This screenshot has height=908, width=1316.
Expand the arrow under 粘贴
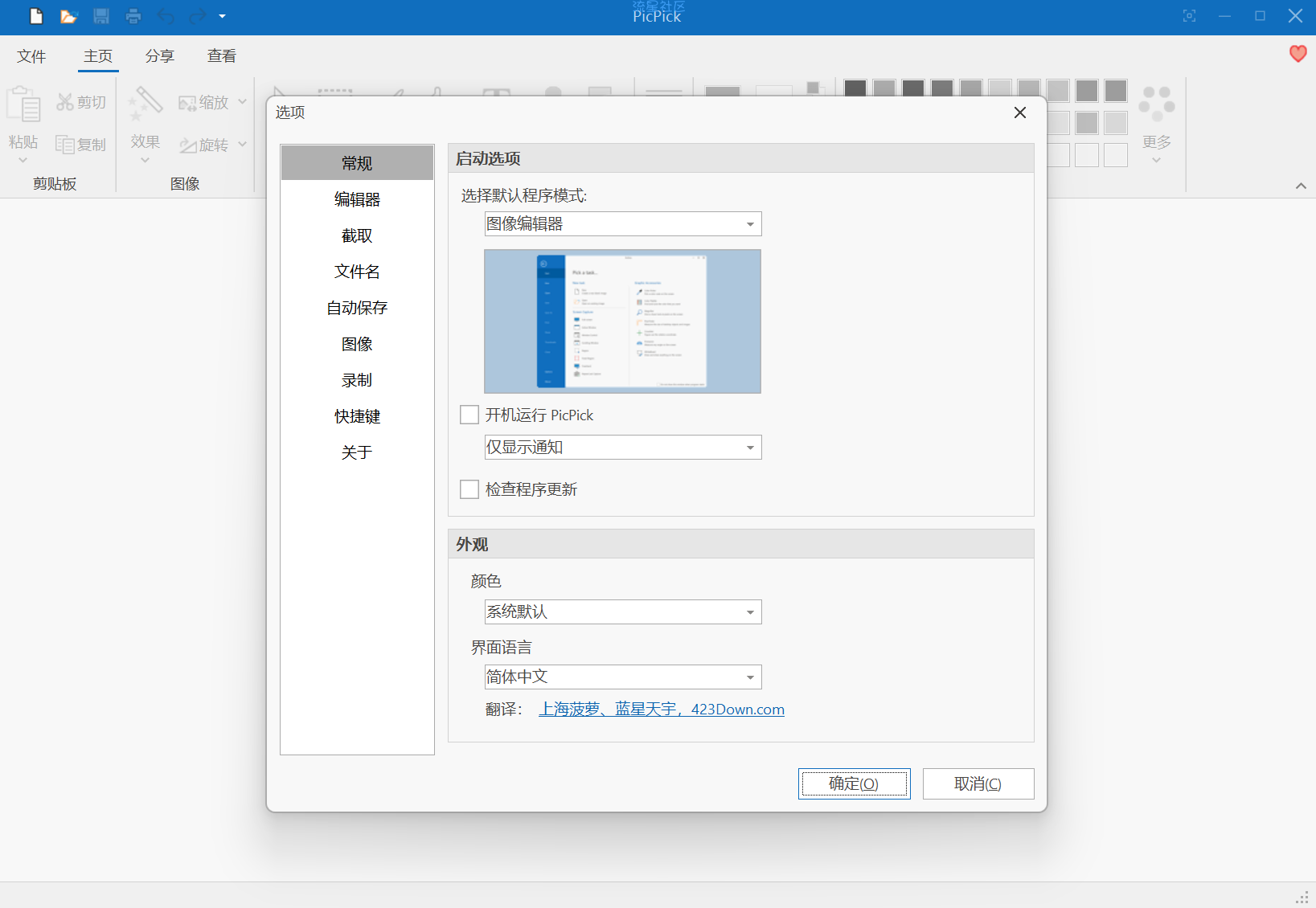point(23,160)
